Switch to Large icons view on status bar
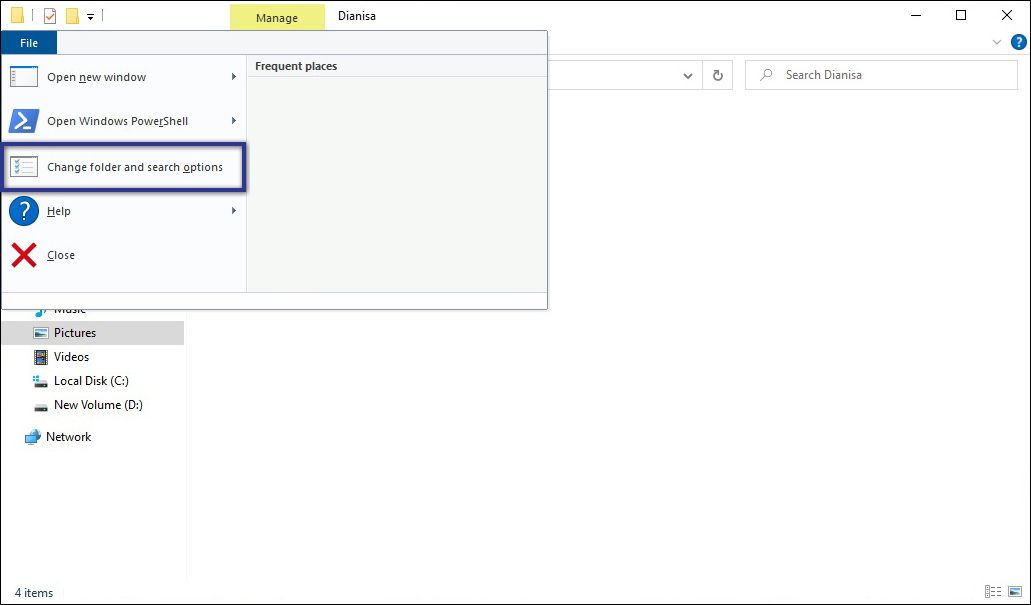The width and height of the screenshot is (1031, 605). click(x=1013, y=592)
